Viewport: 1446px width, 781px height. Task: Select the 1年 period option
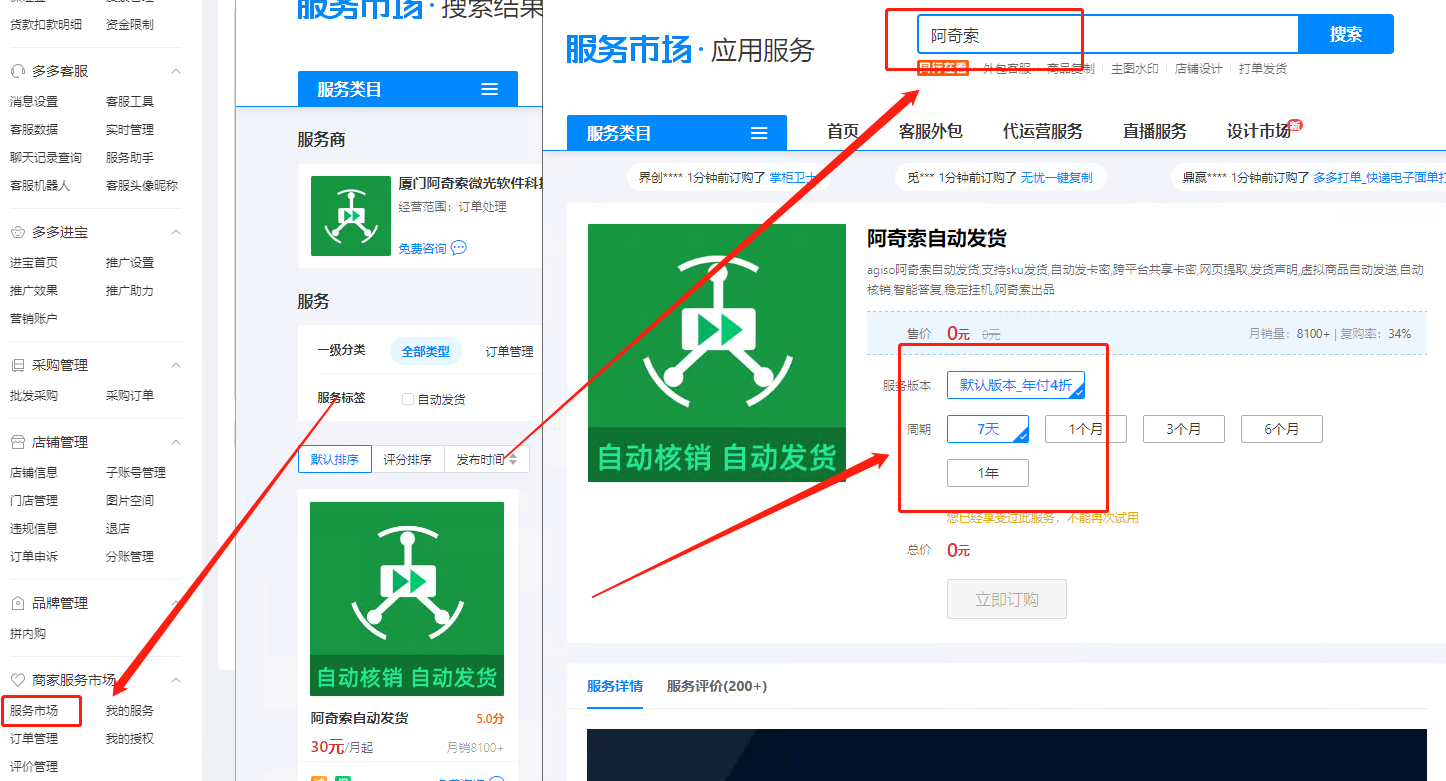pos(988,473)
